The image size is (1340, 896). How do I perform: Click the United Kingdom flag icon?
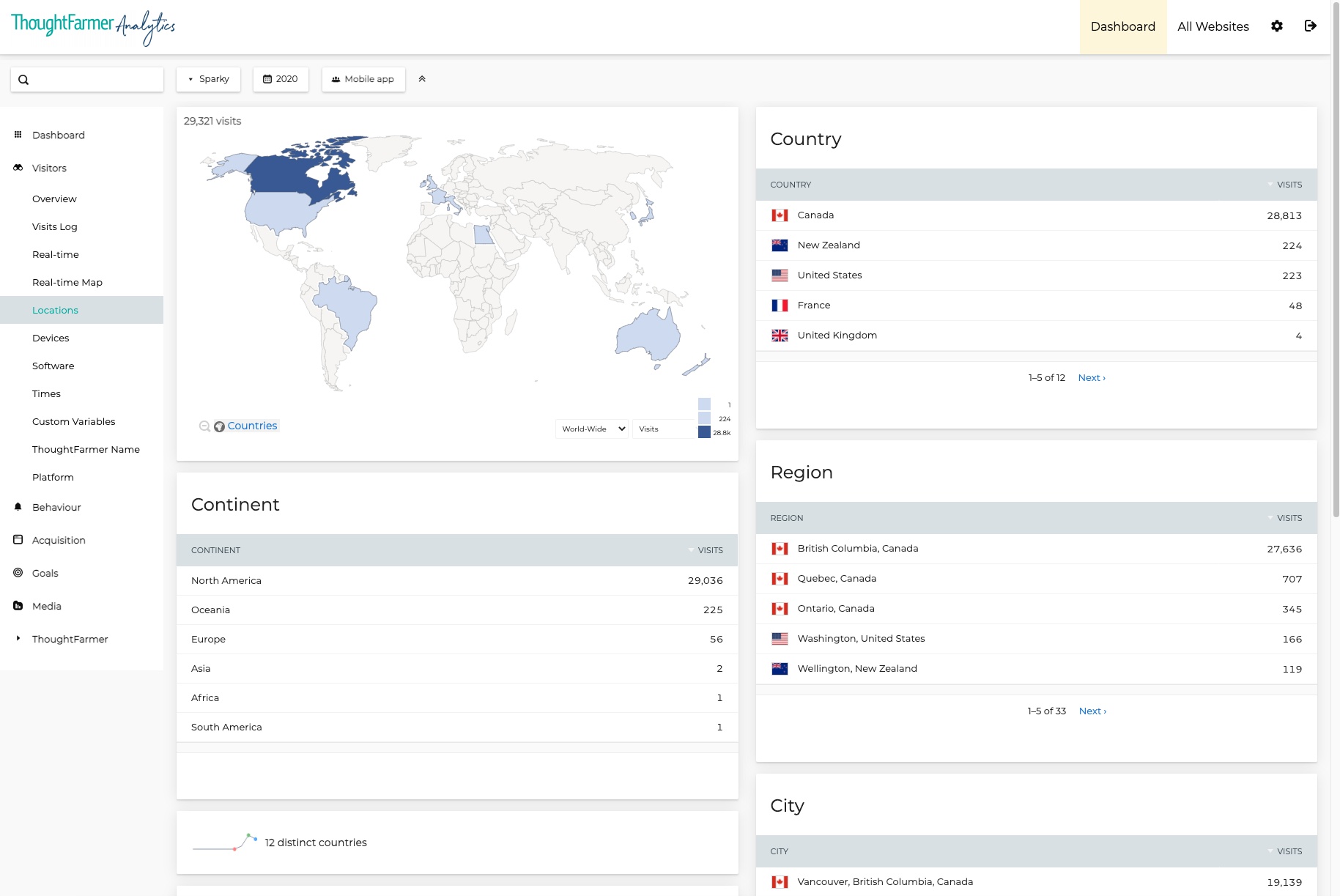point(780,336)
